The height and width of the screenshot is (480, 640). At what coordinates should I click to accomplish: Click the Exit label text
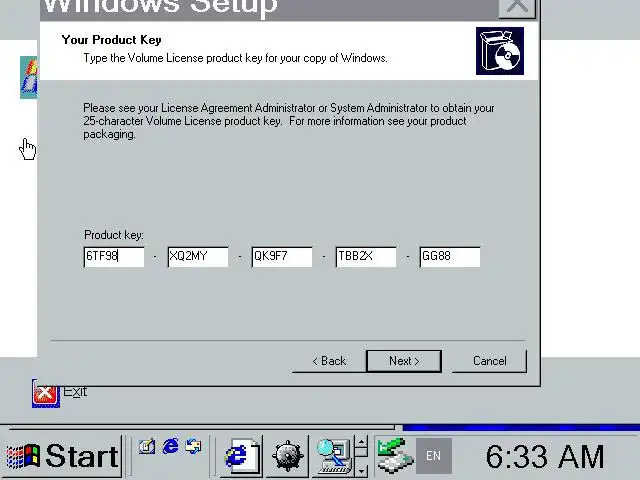click(75, 392)
